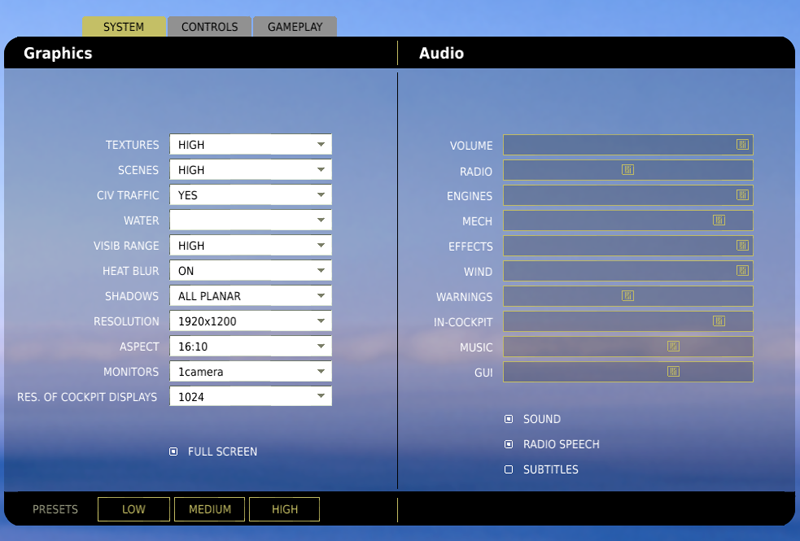
Task: Disable the SOUND checkbox
Action: click(x=508, y=419)
